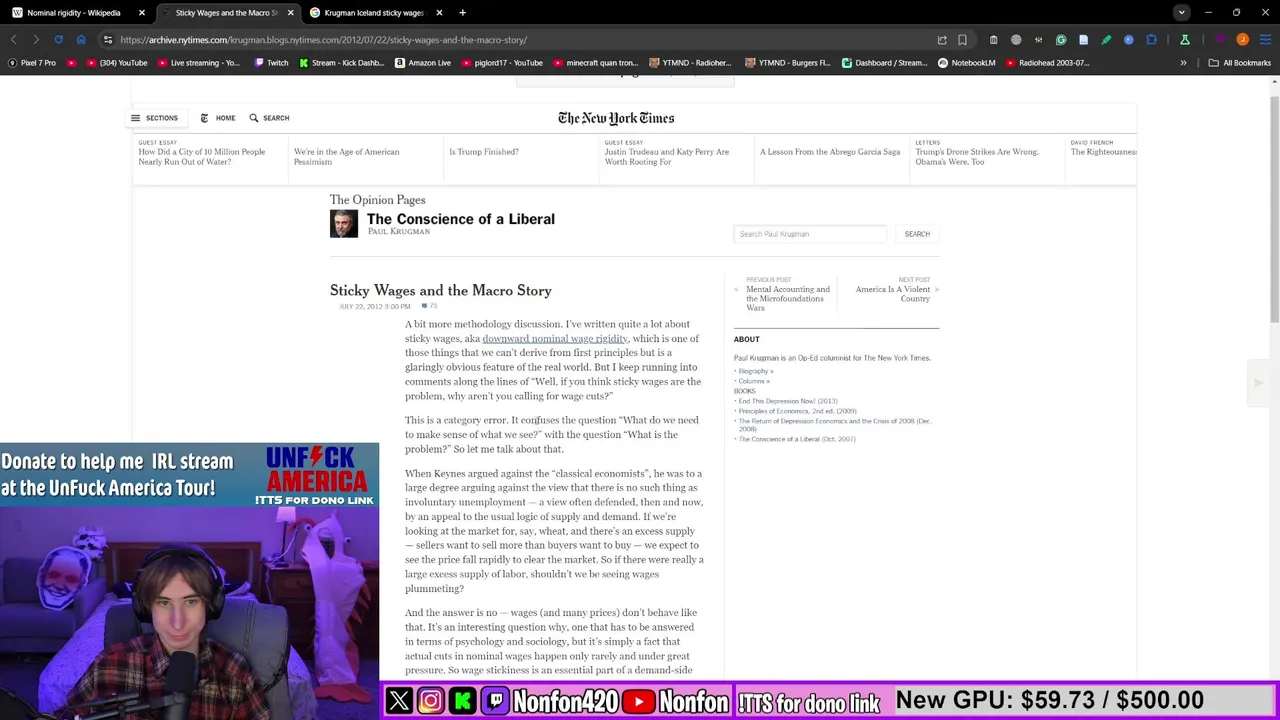Open the '10 Million People Run Out of Water' essay
The width and height of the screenshot is (1280, 720).
(x=202, y=157)
